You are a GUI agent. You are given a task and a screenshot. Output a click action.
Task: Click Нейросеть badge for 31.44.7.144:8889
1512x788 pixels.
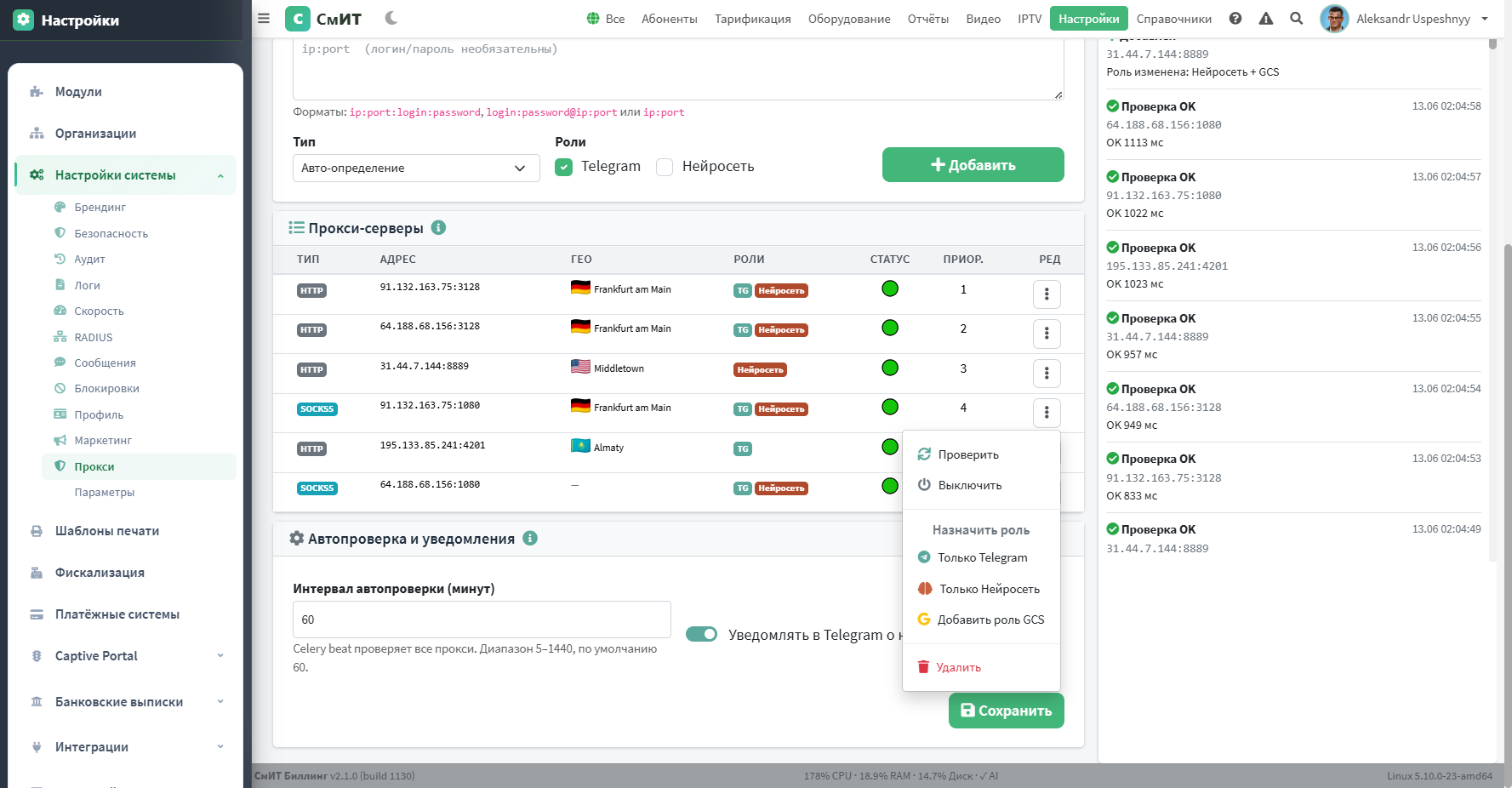[760, 369]
